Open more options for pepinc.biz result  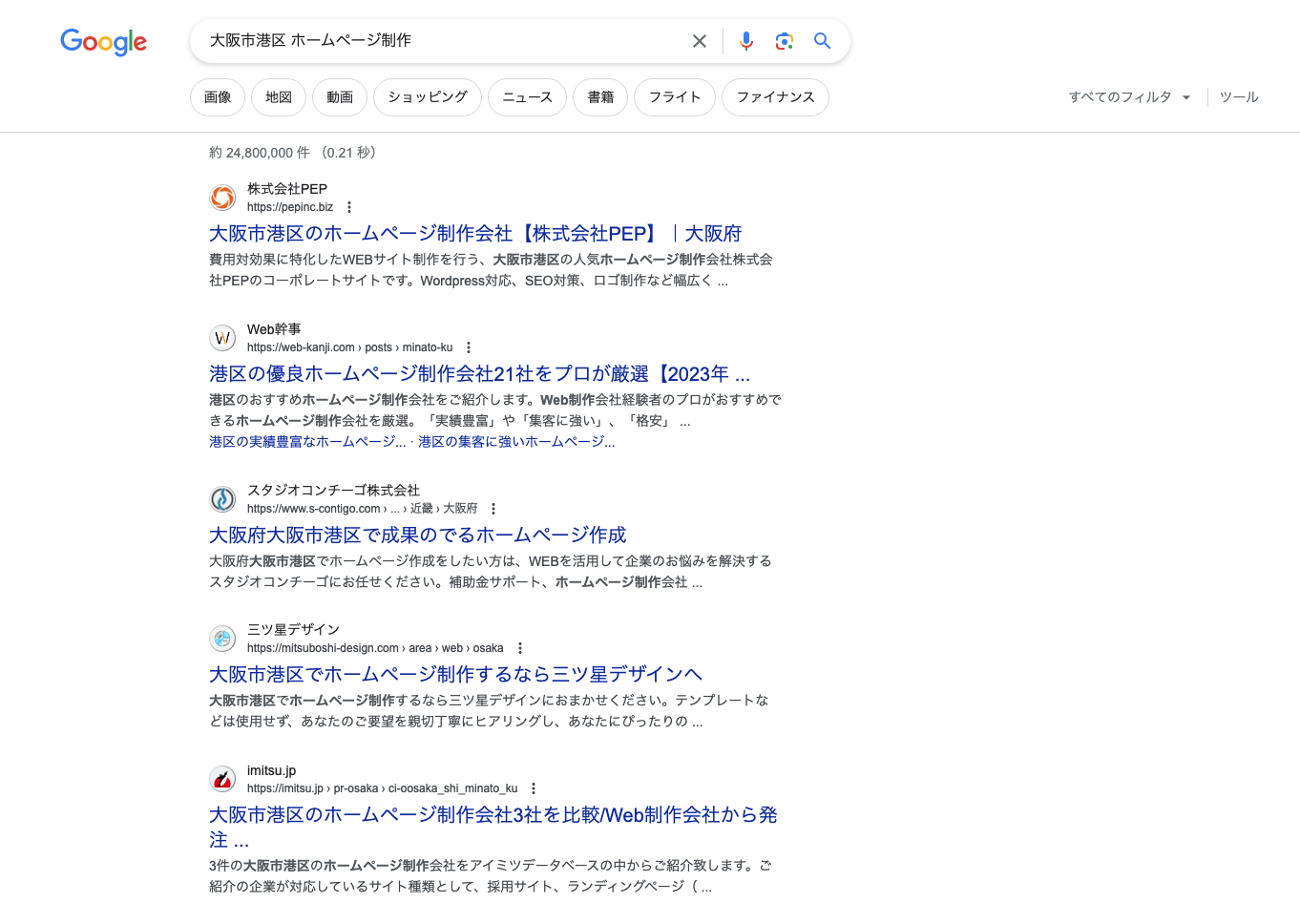pyautogui.click(x=349, y=207)
